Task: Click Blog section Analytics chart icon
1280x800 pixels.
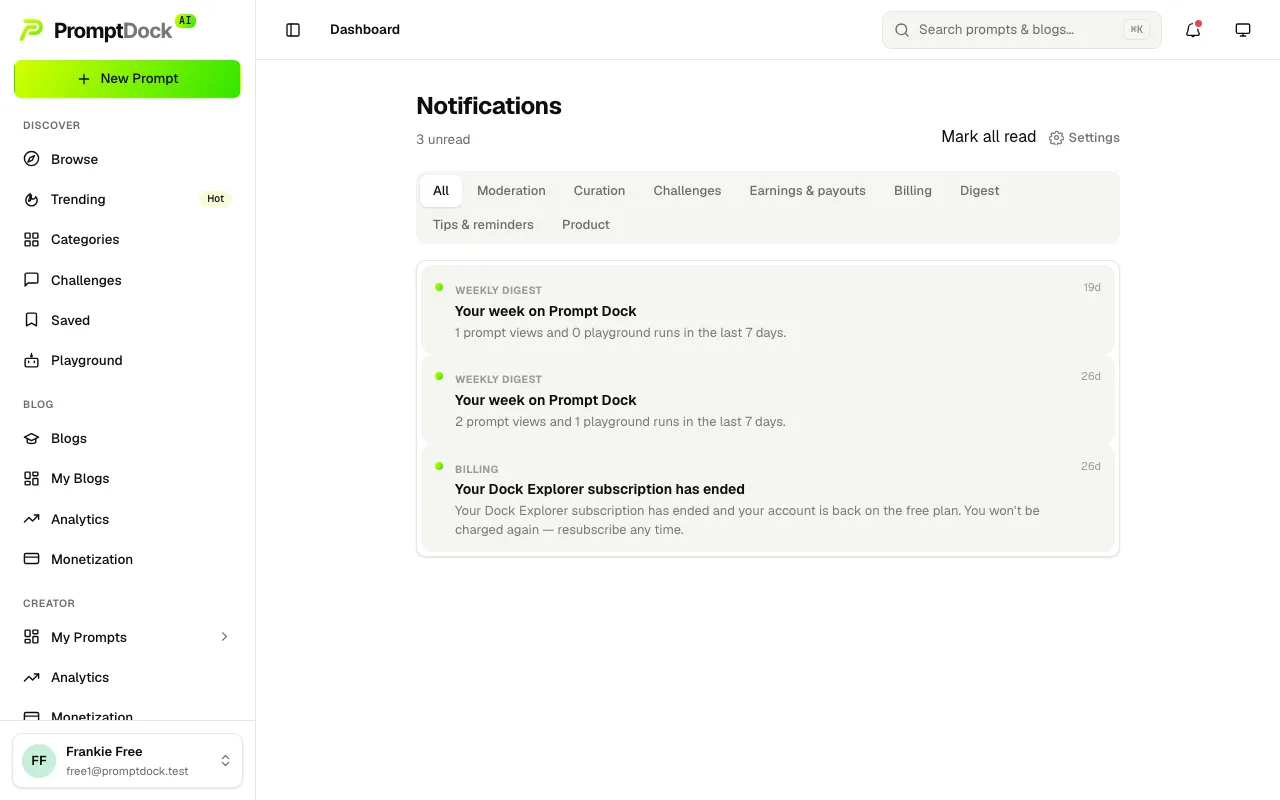Action: (31, 519)
